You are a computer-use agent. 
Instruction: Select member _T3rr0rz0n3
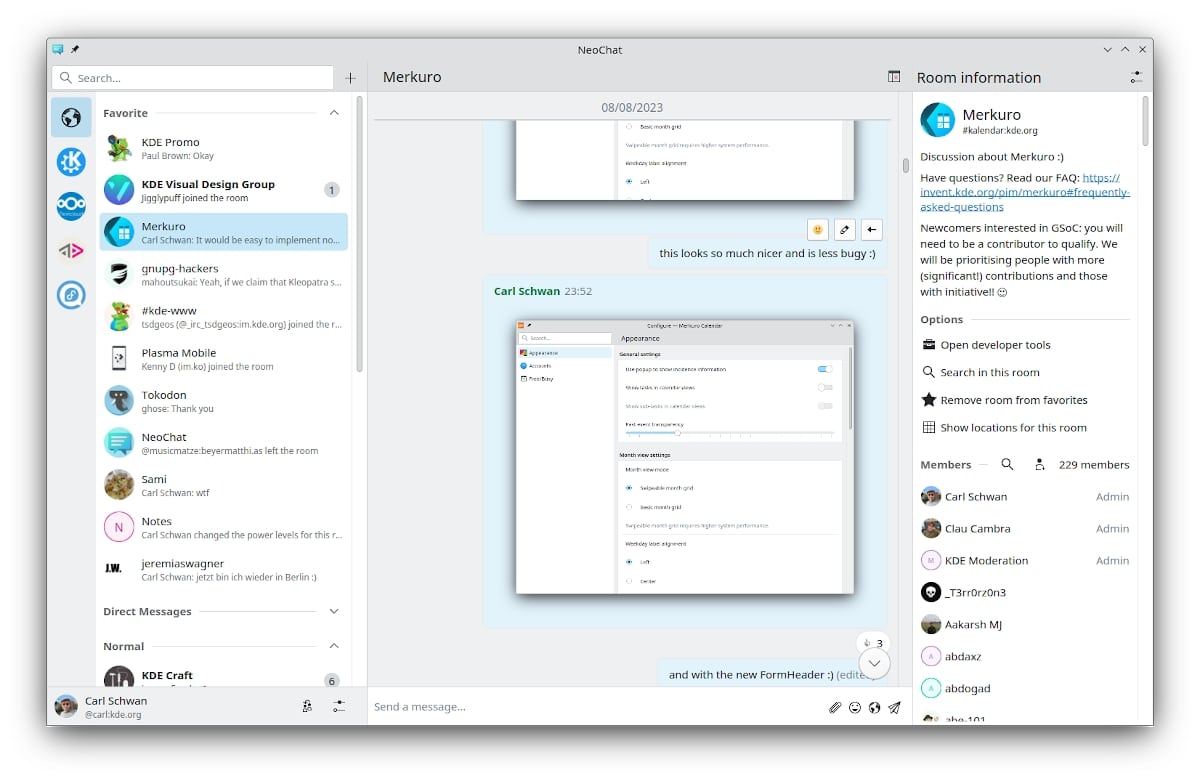[1025, 593]
